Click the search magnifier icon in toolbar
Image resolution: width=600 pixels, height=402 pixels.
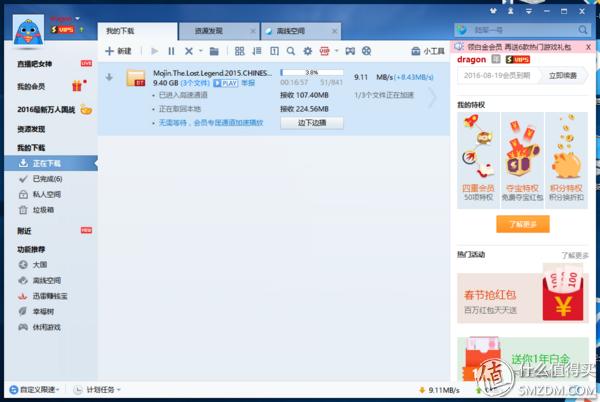pyautogui.click(x=291, y=51)
